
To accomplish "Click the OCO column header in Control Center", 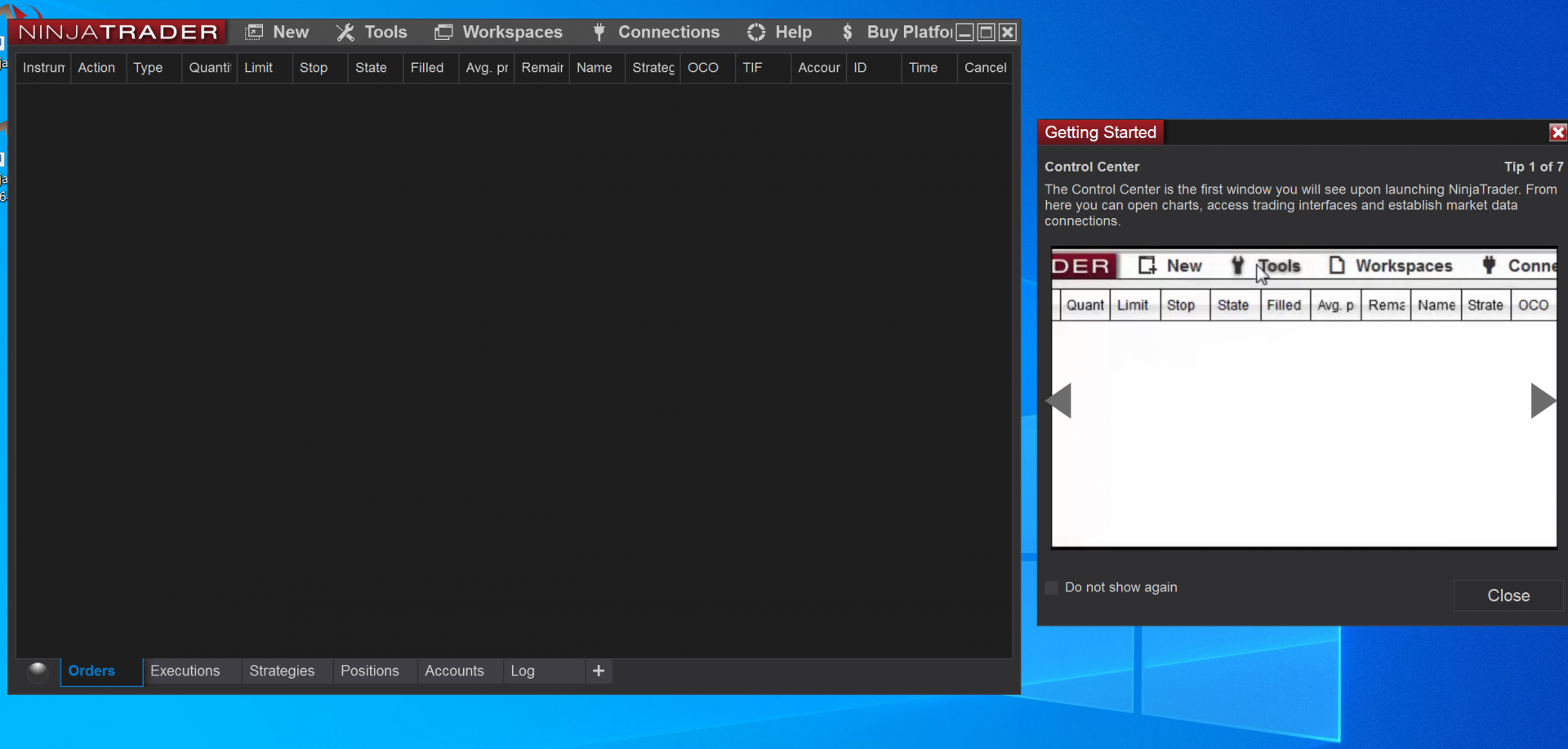I will tap(707, 68).
